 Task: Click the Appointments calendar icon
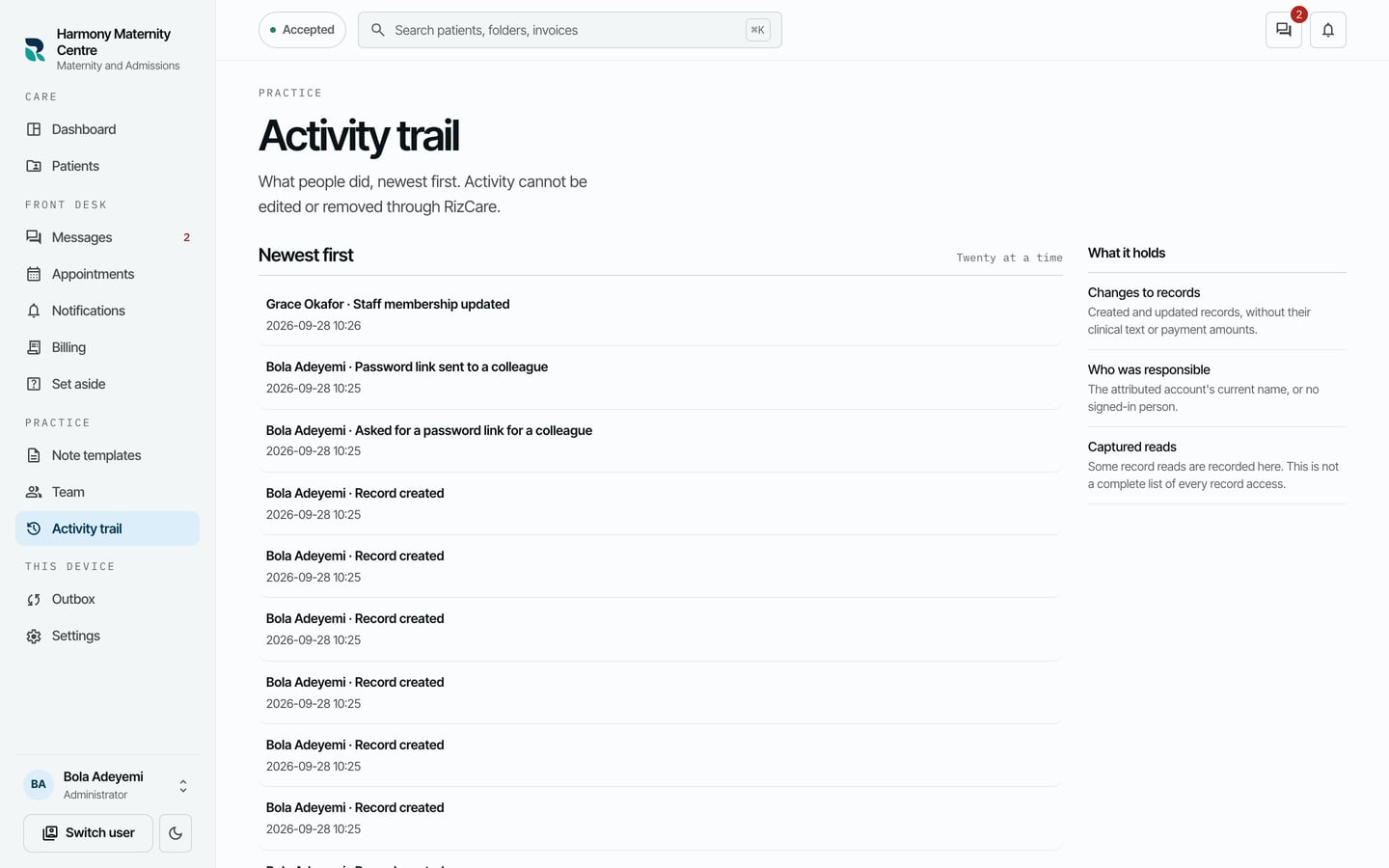click(x=34, y=274)
